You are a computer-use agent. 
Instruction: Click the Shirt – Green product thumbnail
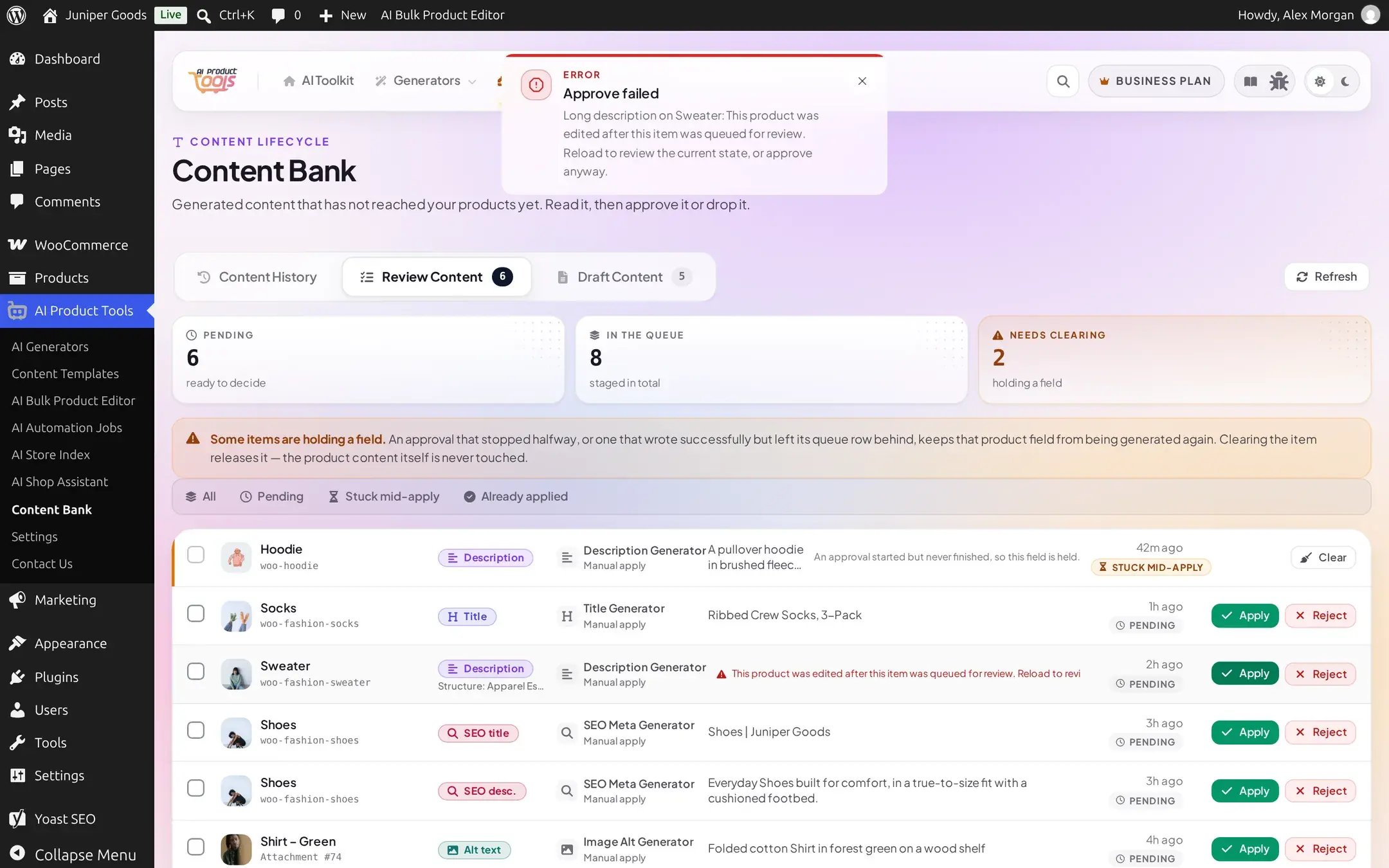(235, 849)
